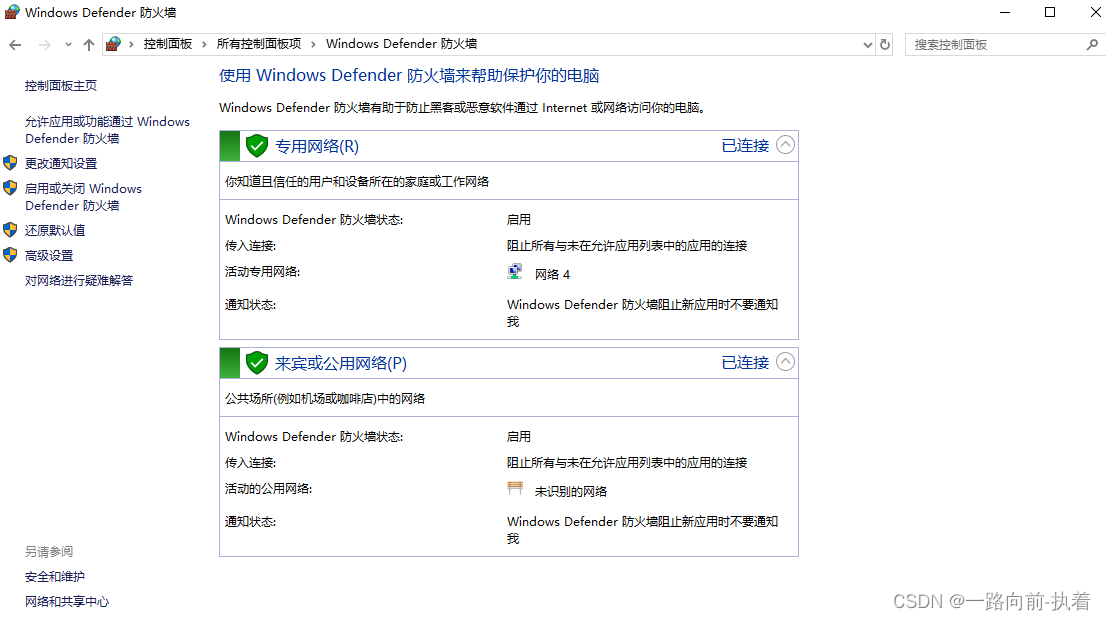
Task: Click 已连接 status in 专用网络 header
Action: coord(745,145)
